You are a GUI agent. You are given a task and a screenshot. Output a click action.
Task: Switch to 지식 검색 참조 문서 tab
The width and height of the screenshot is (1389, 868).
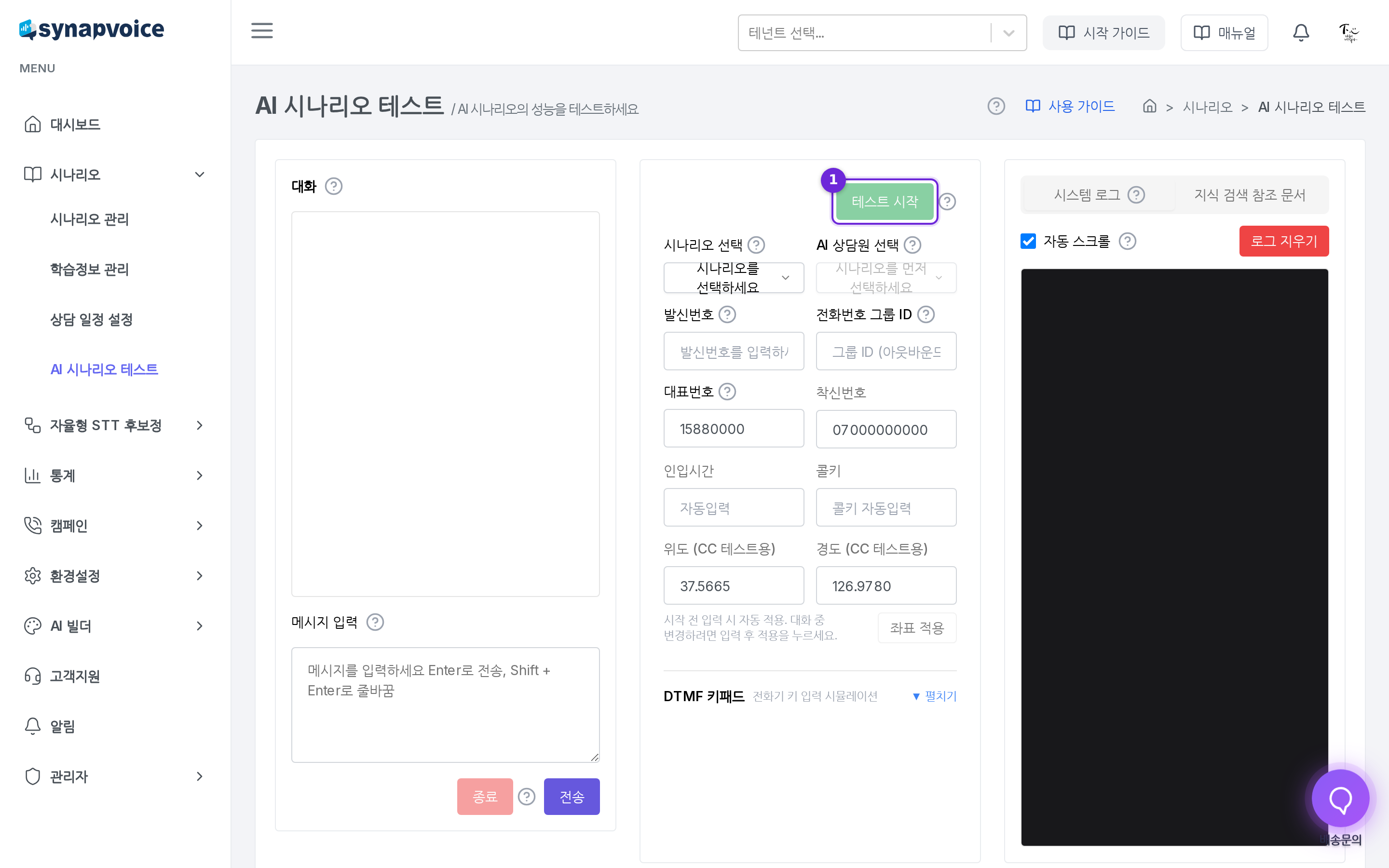pyautogui.click(x=1250, y=195)
